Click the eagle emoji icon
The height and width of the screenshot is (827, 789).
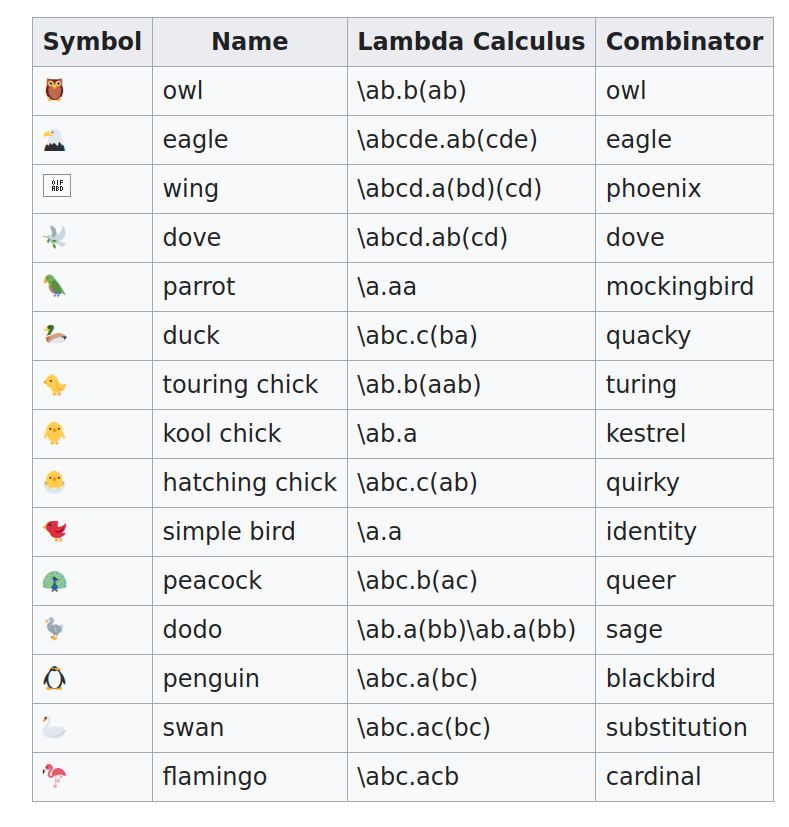pyautogui.click(x=54, y=140)
